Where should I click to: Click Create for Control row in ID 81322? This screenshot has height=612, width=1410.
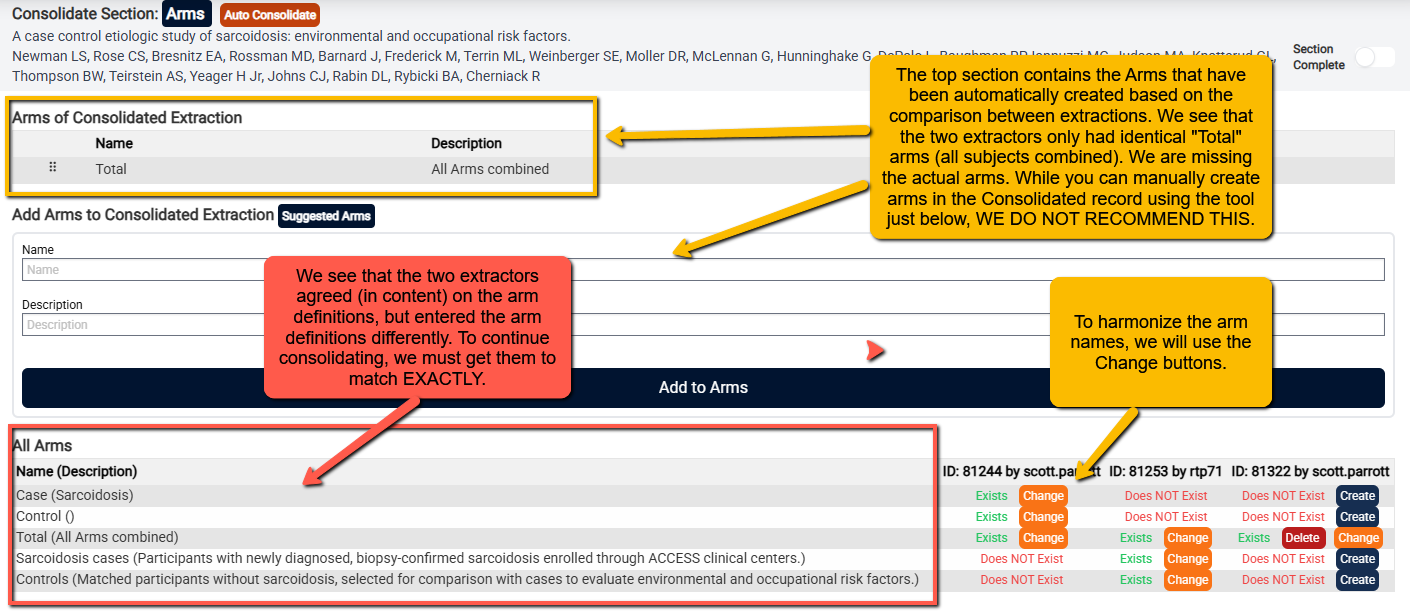[x=1357, y=517]
